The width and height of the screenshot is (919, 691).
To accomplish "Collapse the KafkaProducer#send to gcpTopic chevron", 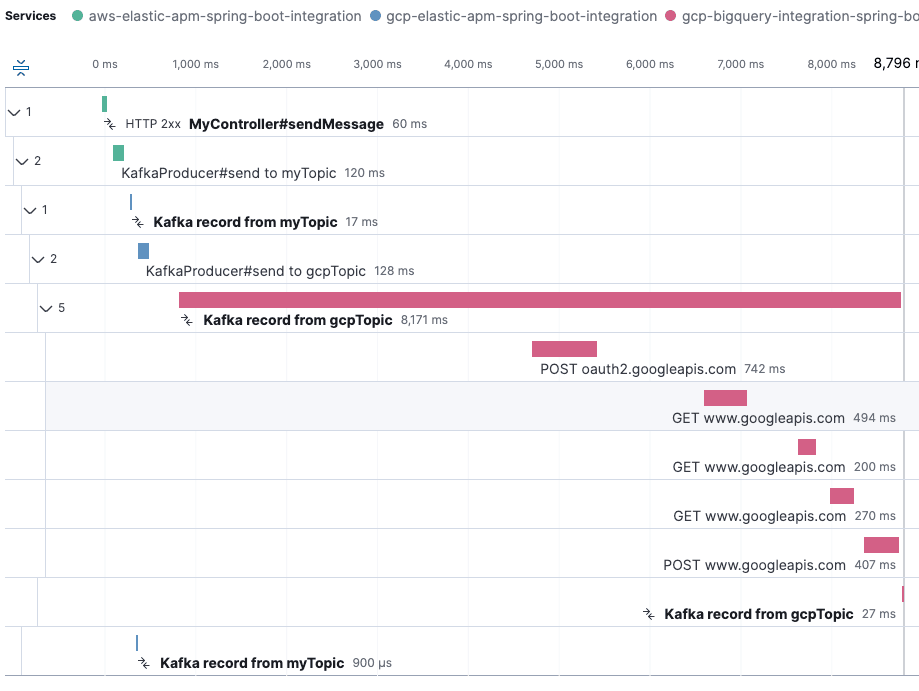I will [38, 259].
